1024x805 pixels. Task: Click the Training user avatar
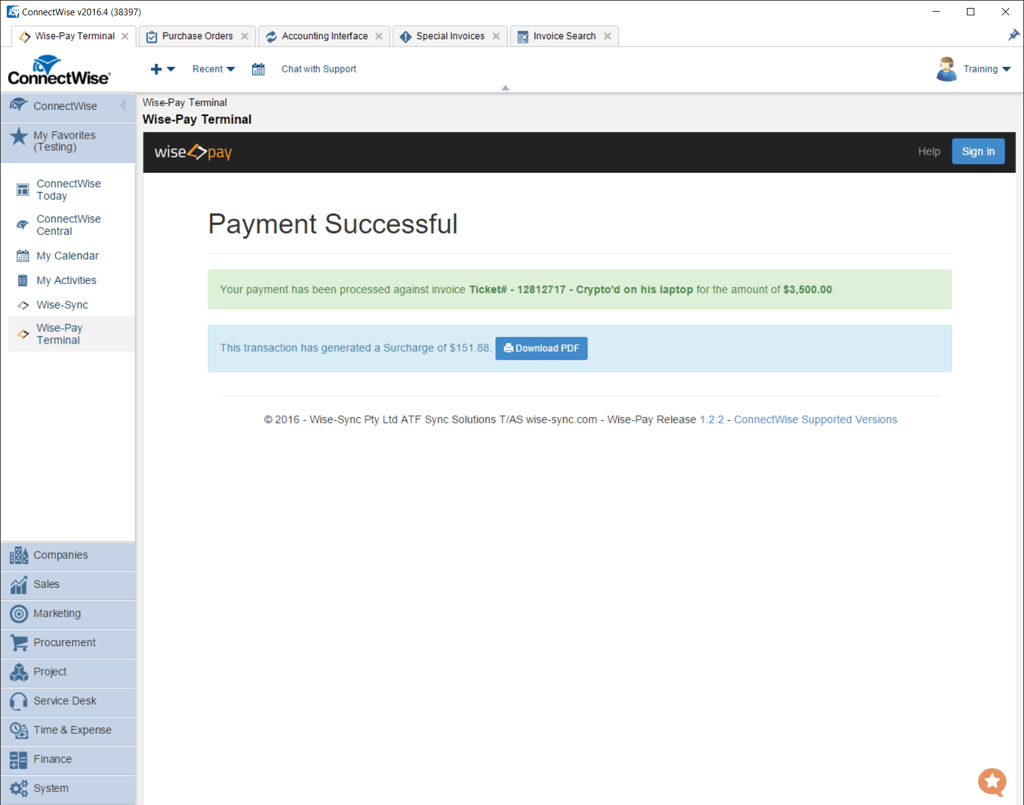(946, 69)
